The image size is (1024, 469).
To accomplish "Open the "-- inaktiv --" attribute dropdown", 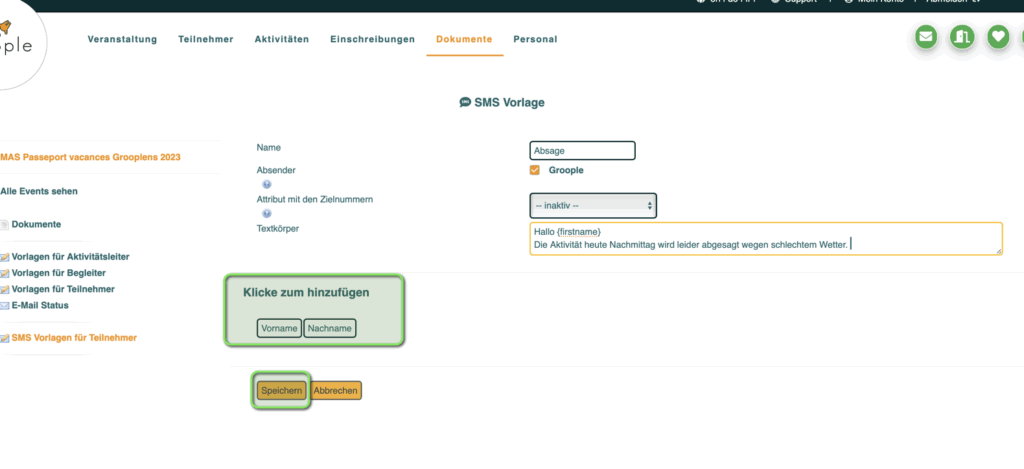I will point(593,205).
